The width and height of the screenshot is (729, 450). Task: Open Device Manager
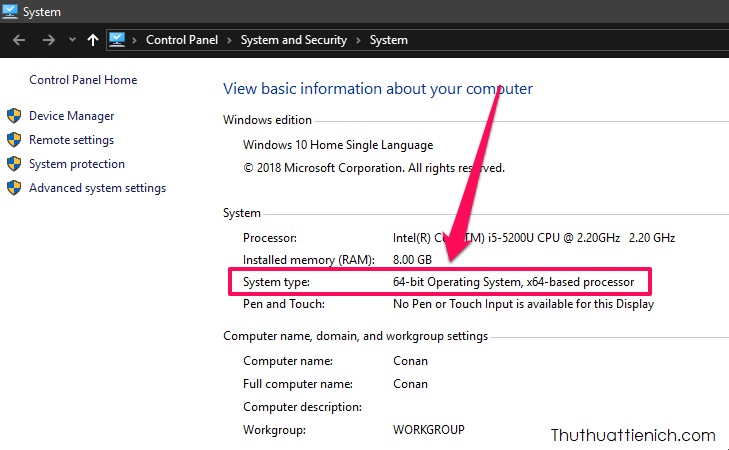click(x=72, y=116)
